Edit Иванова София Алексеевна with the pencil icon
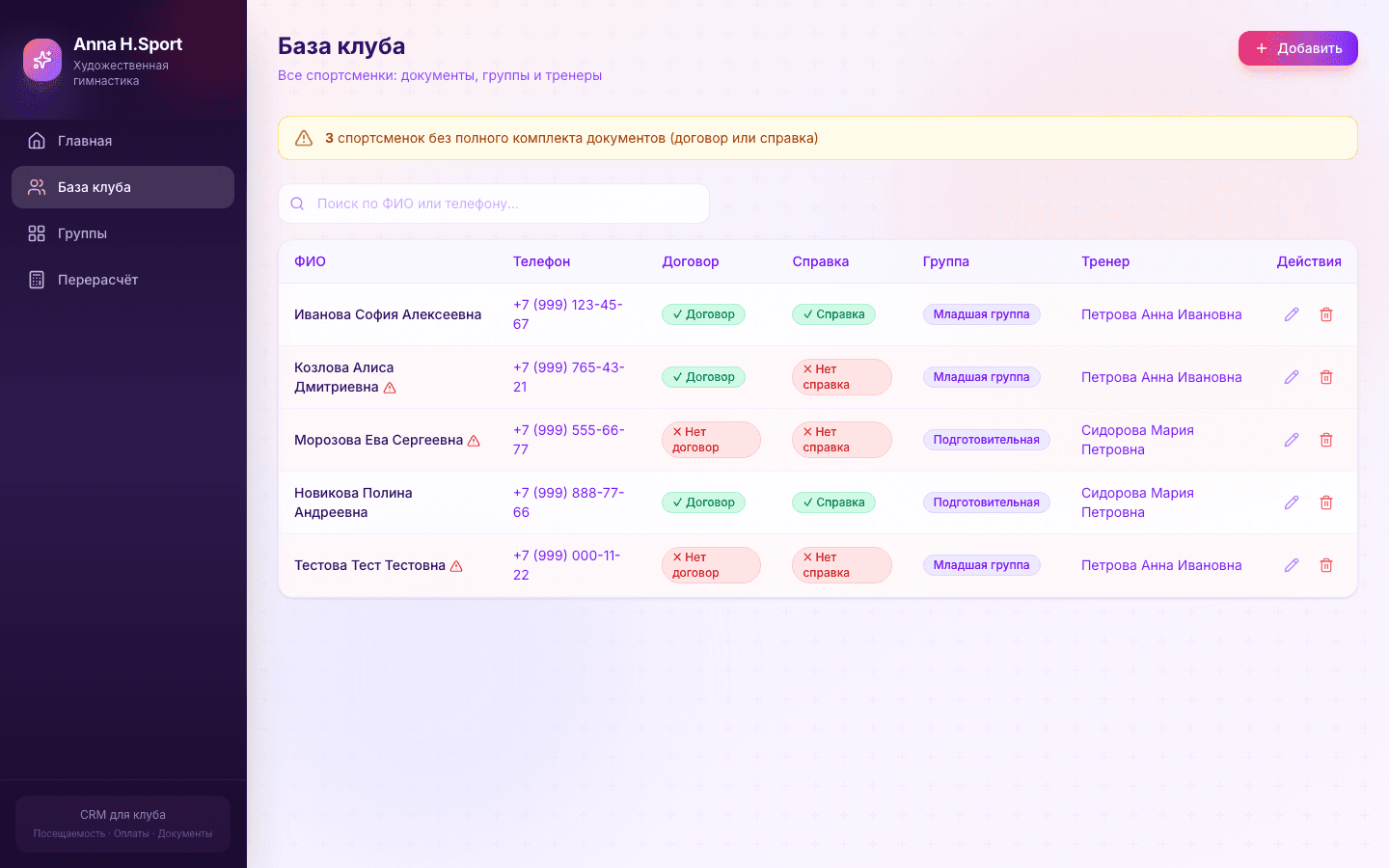 click(x=1292, y=314)
